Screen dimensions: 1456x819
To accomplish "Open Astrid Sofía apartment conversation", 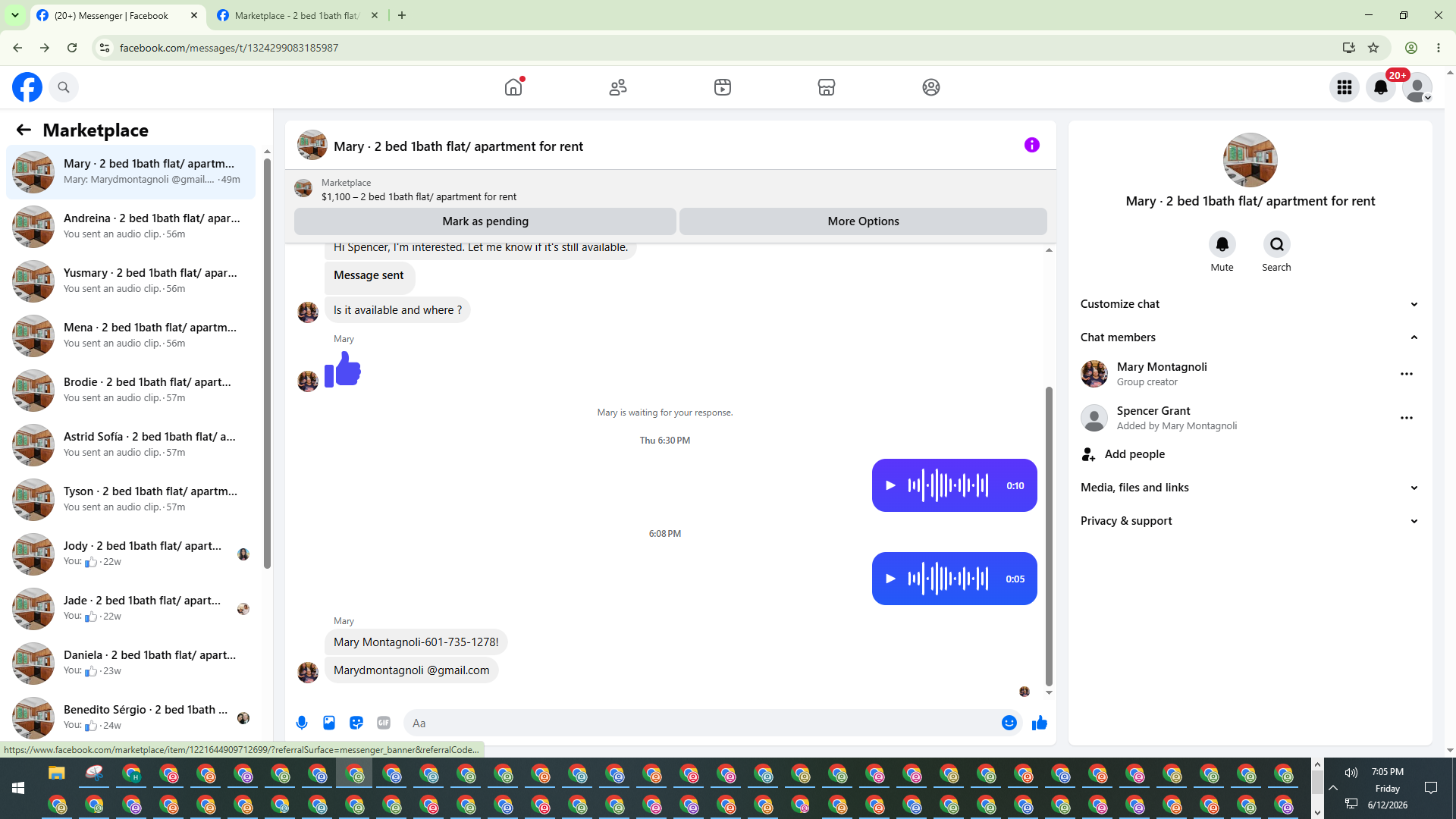I will point(131,444).
